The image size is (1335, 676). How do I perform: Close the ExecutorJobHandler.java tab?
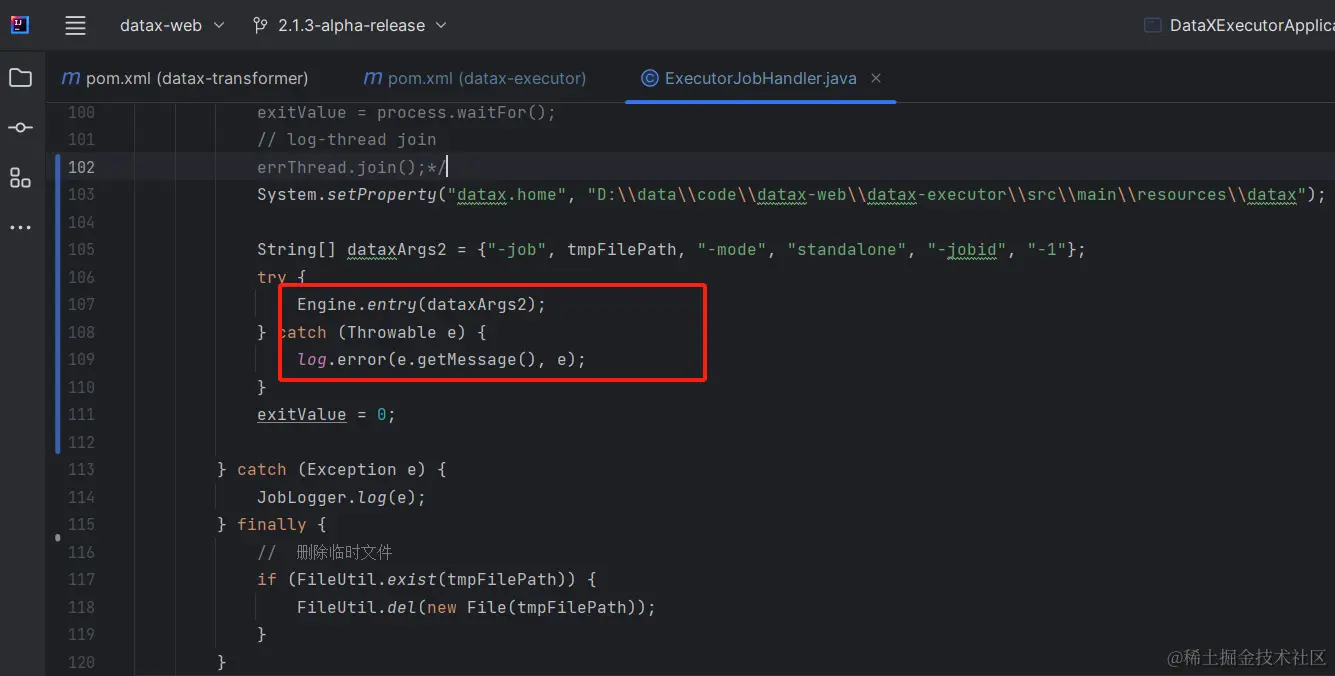[x=875, y=77]
